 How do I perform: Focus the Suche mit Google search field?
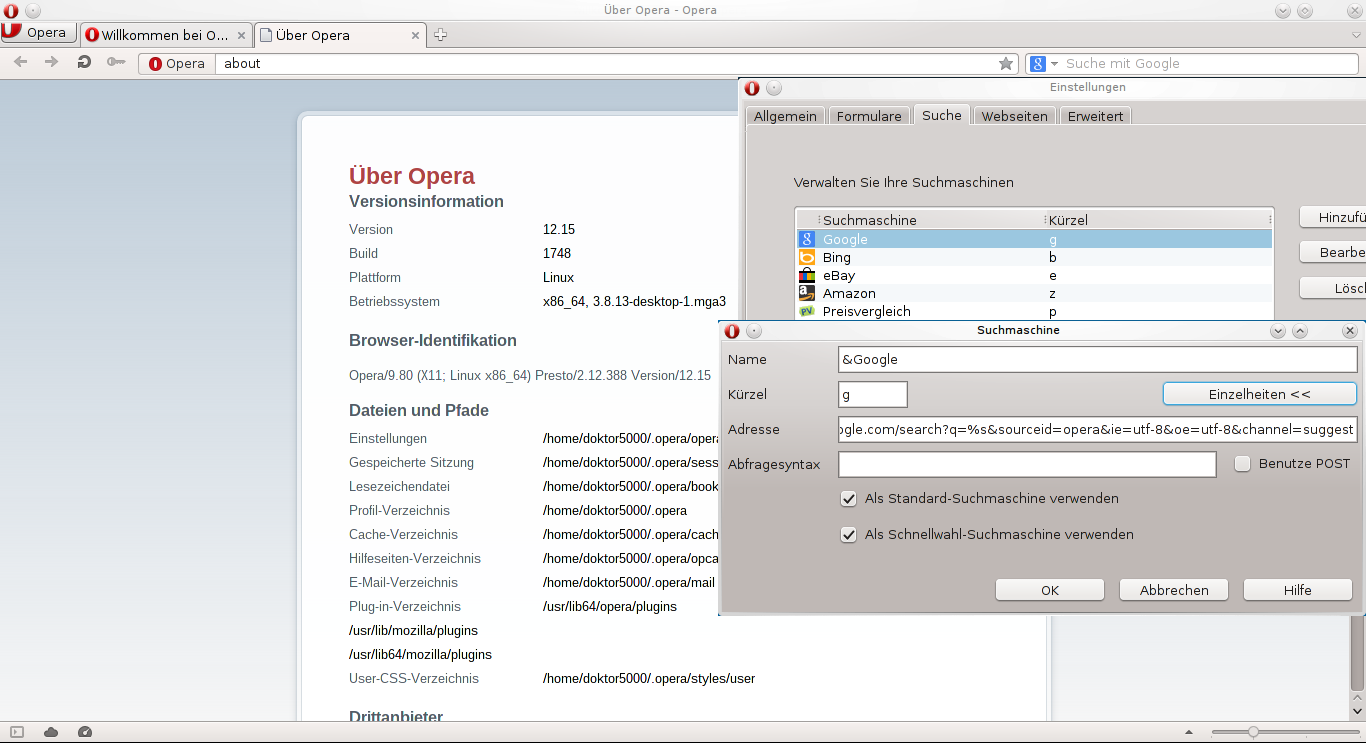point(1209,63)
